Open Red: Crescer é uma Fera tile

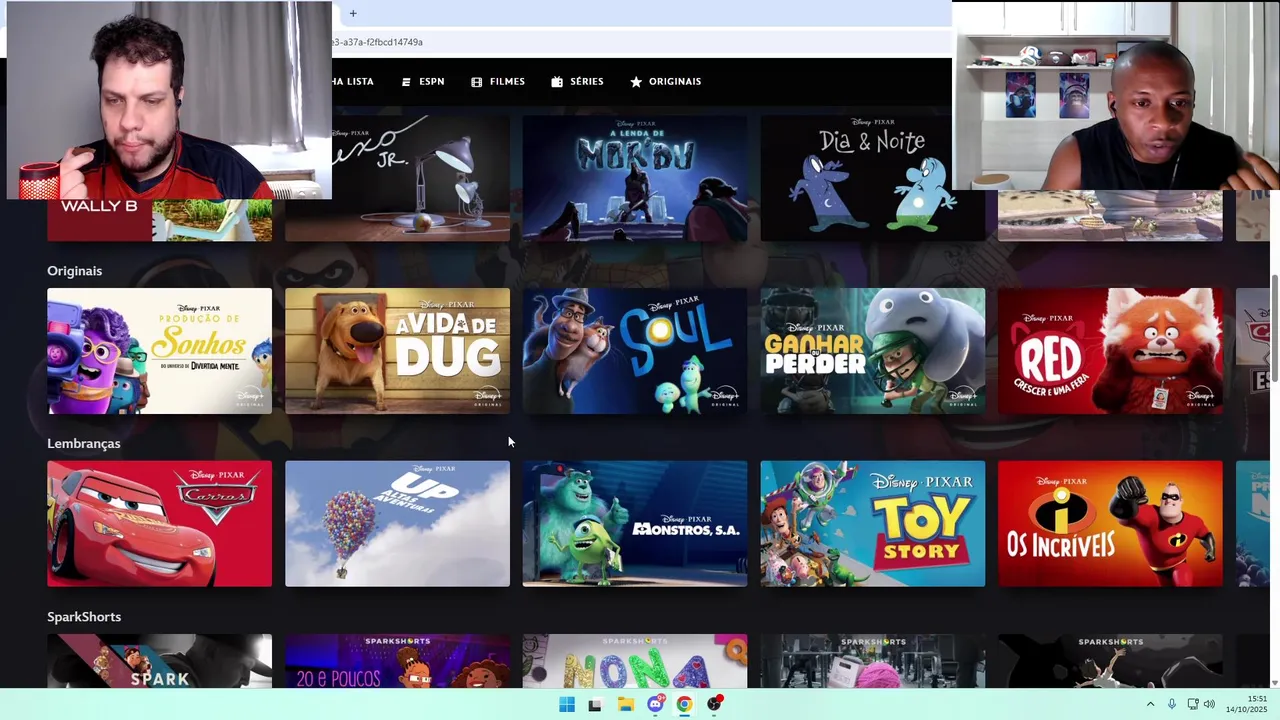coord(1110,351)
